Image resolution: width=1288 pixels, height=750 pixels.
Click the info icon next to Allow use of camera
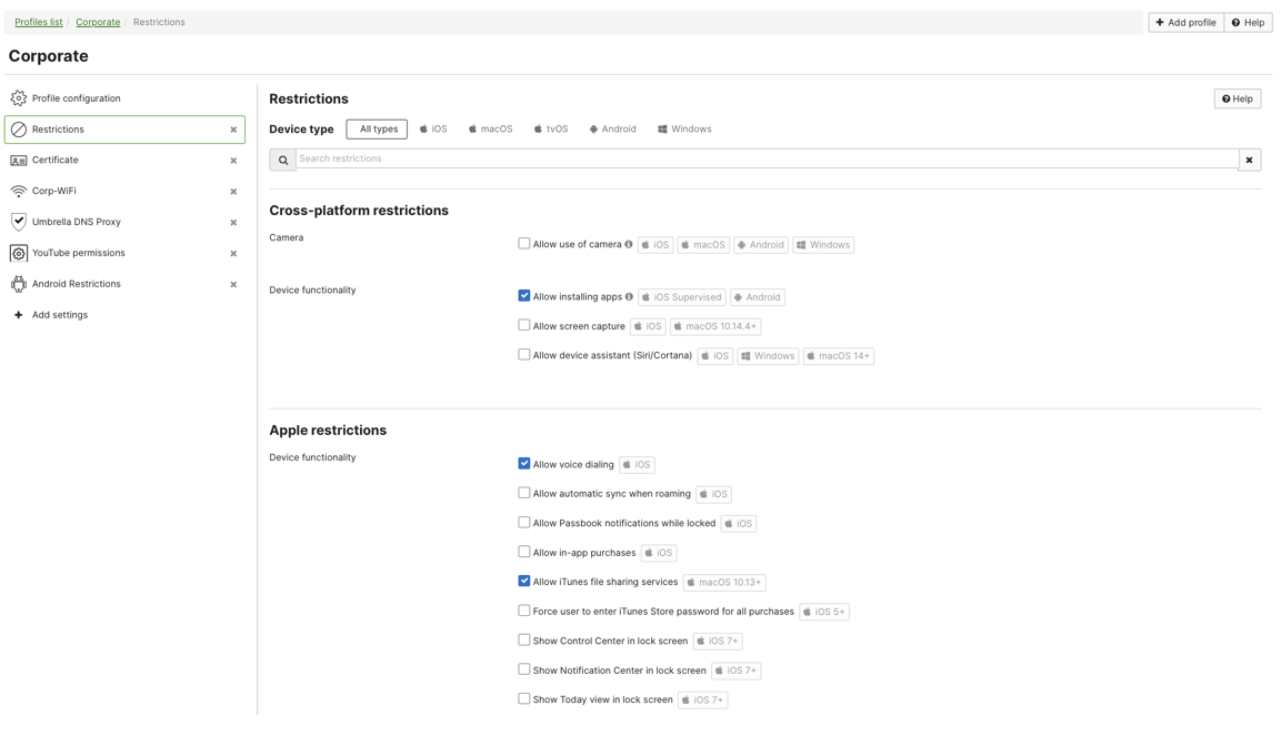629,244
